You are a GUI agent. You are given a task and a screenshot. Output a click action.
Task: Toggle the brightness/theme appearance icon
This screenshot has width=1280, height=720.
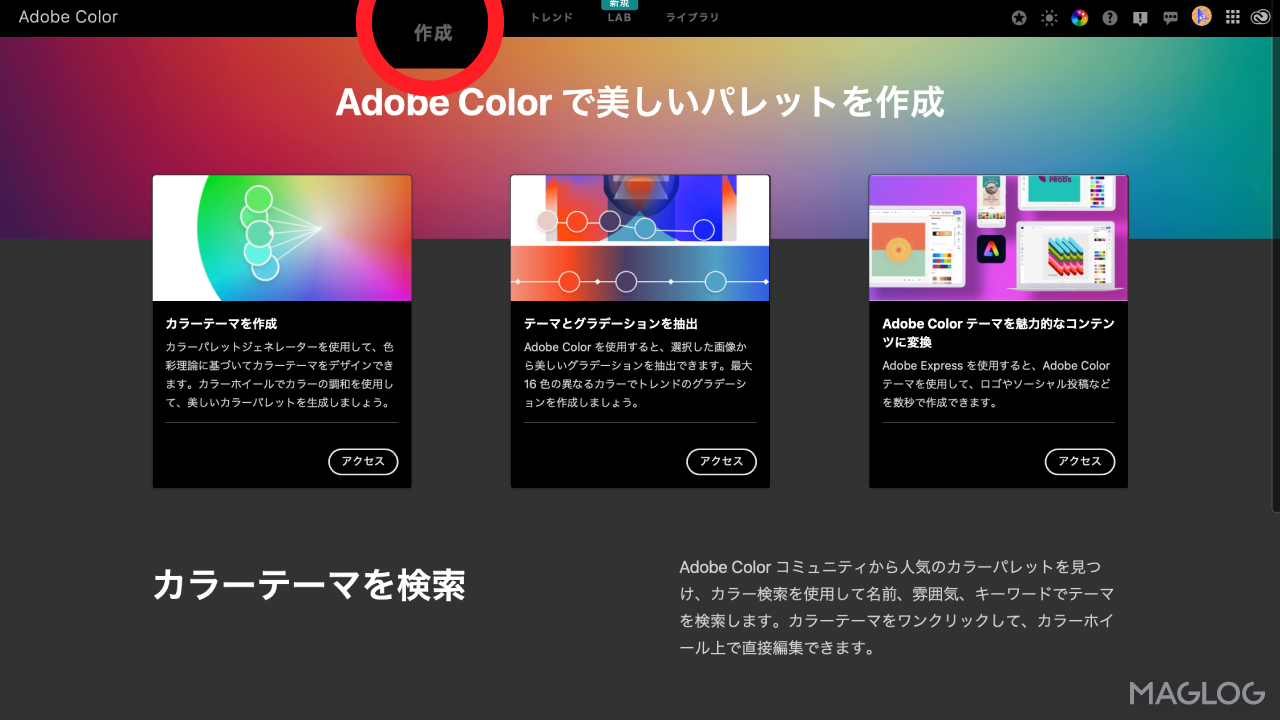[x=1048, y=17]
